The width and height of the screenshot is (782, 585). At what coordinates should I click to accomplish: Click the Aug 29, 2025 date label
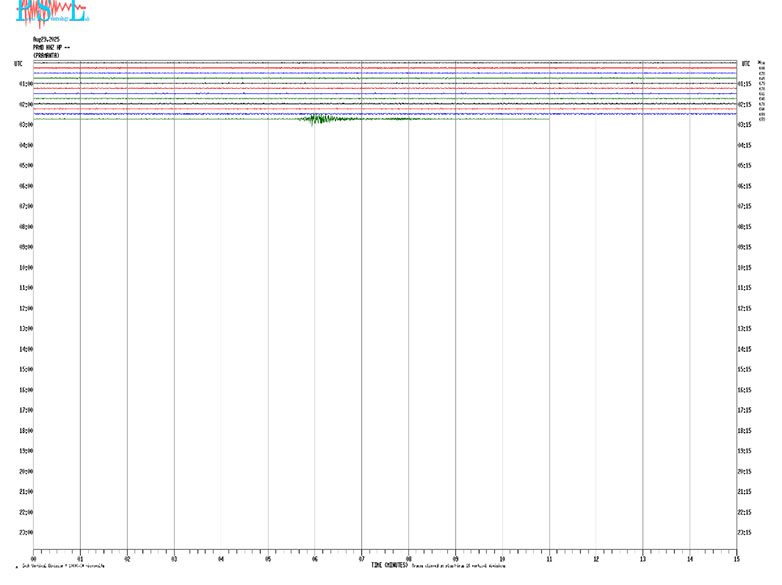[x=47, y=41]
